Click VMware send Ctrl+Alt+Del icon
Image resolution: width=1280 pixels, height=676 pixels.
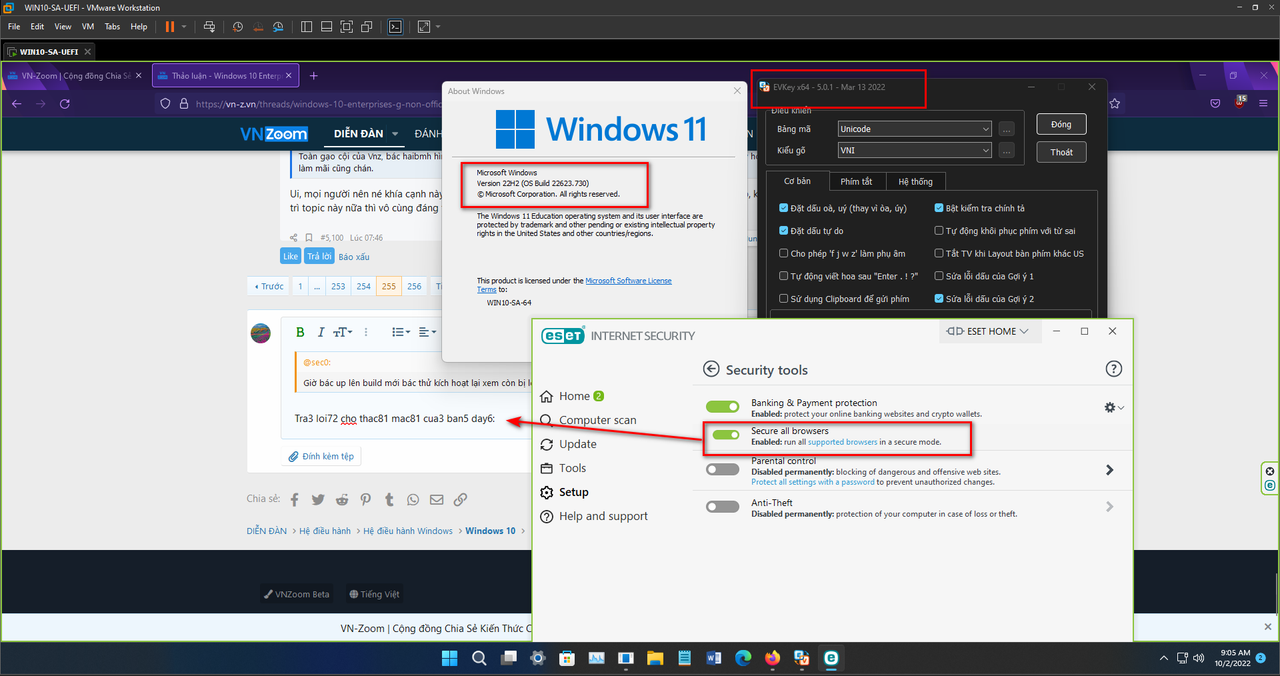tap(208, 26)
